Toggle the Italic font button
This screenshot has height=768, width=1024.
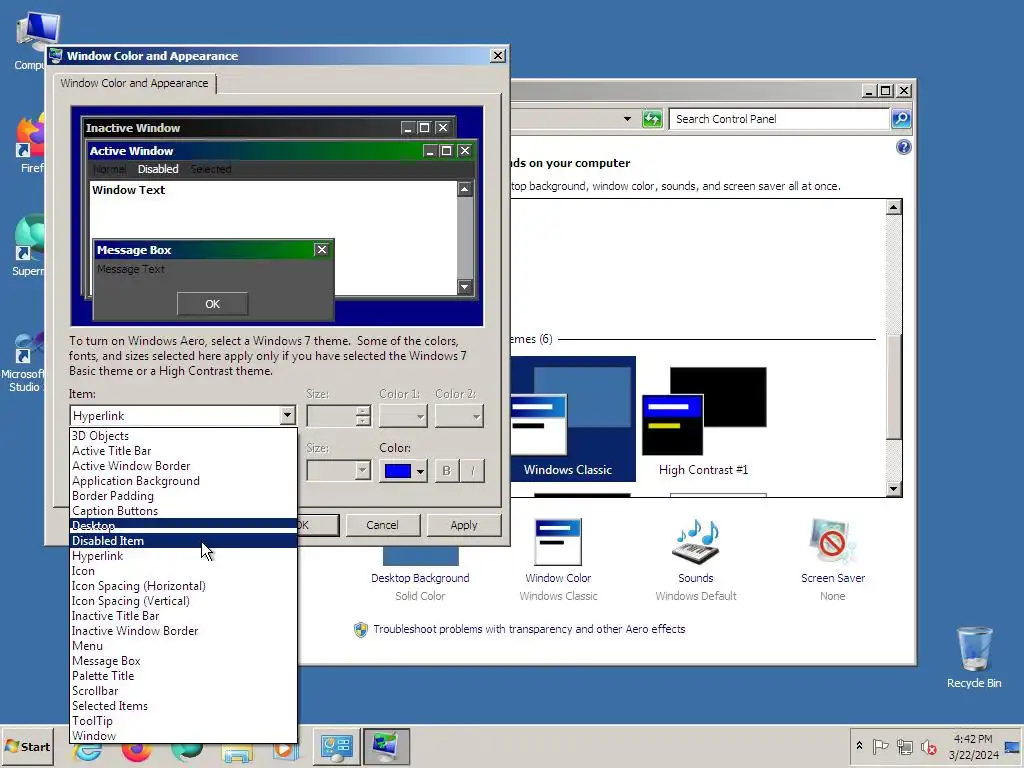(x=473, y=470)
